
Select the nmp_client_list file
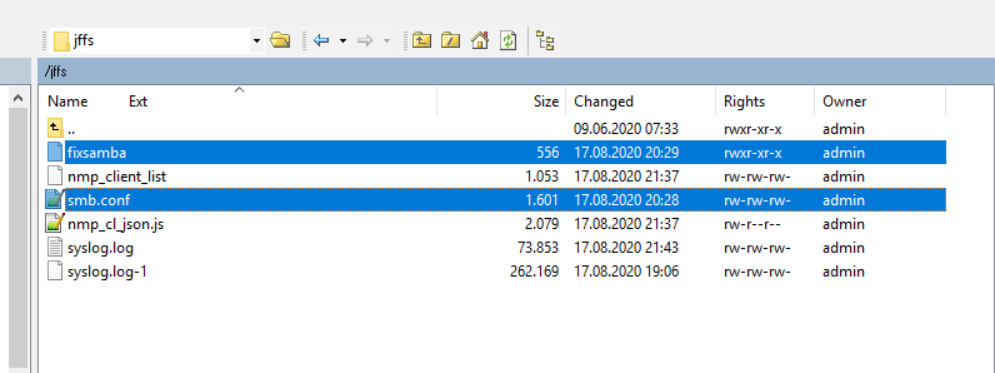(x=496, y=176)
